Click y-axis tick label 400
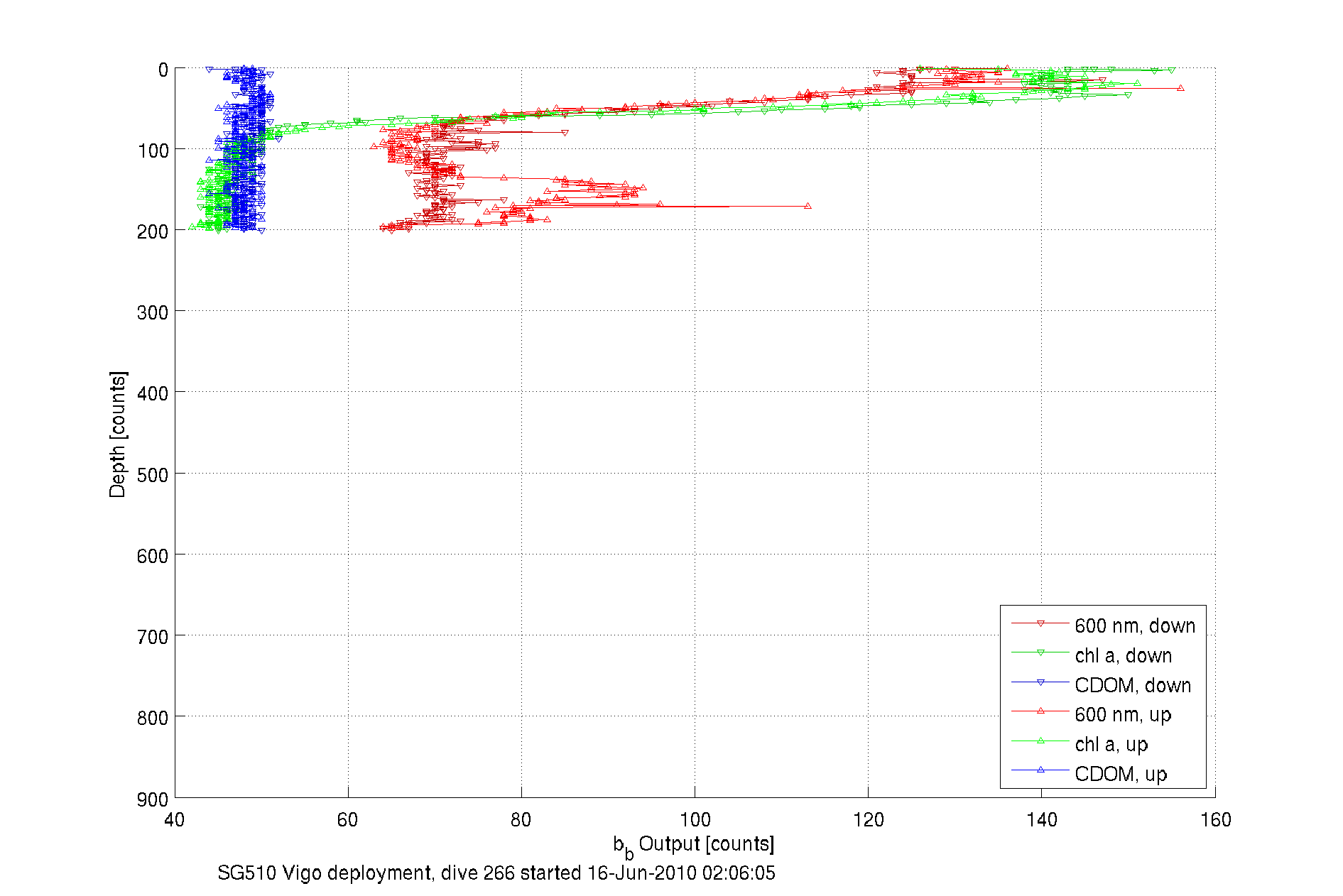The height and width of the screenshot is (896, 1343). pos(153,393)
